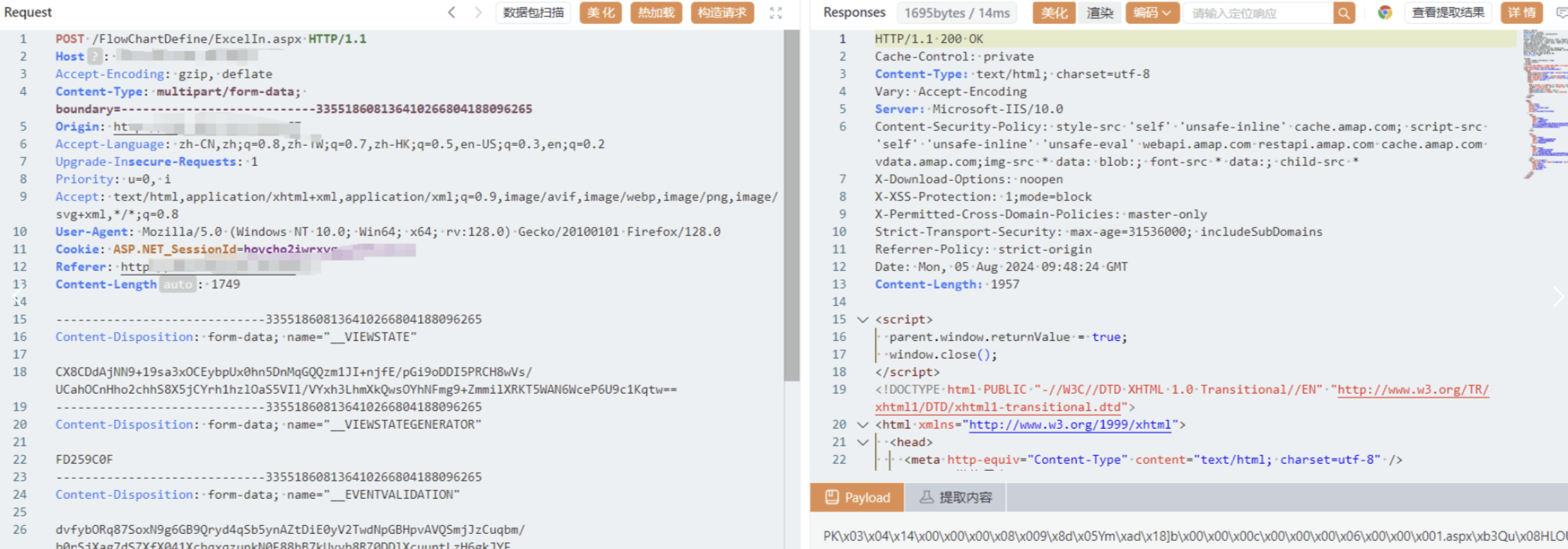Open the 编码 encoding dropdown
Image resolution: width=1568 pixels, height=549 pixels.
(x=1152, y=13)
